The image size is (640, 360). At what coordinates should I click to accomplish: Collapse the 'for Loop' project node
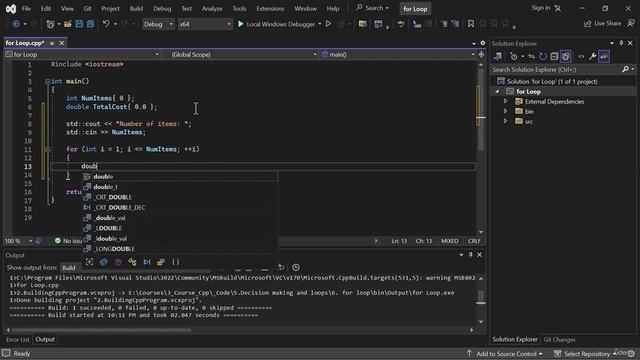497,91
